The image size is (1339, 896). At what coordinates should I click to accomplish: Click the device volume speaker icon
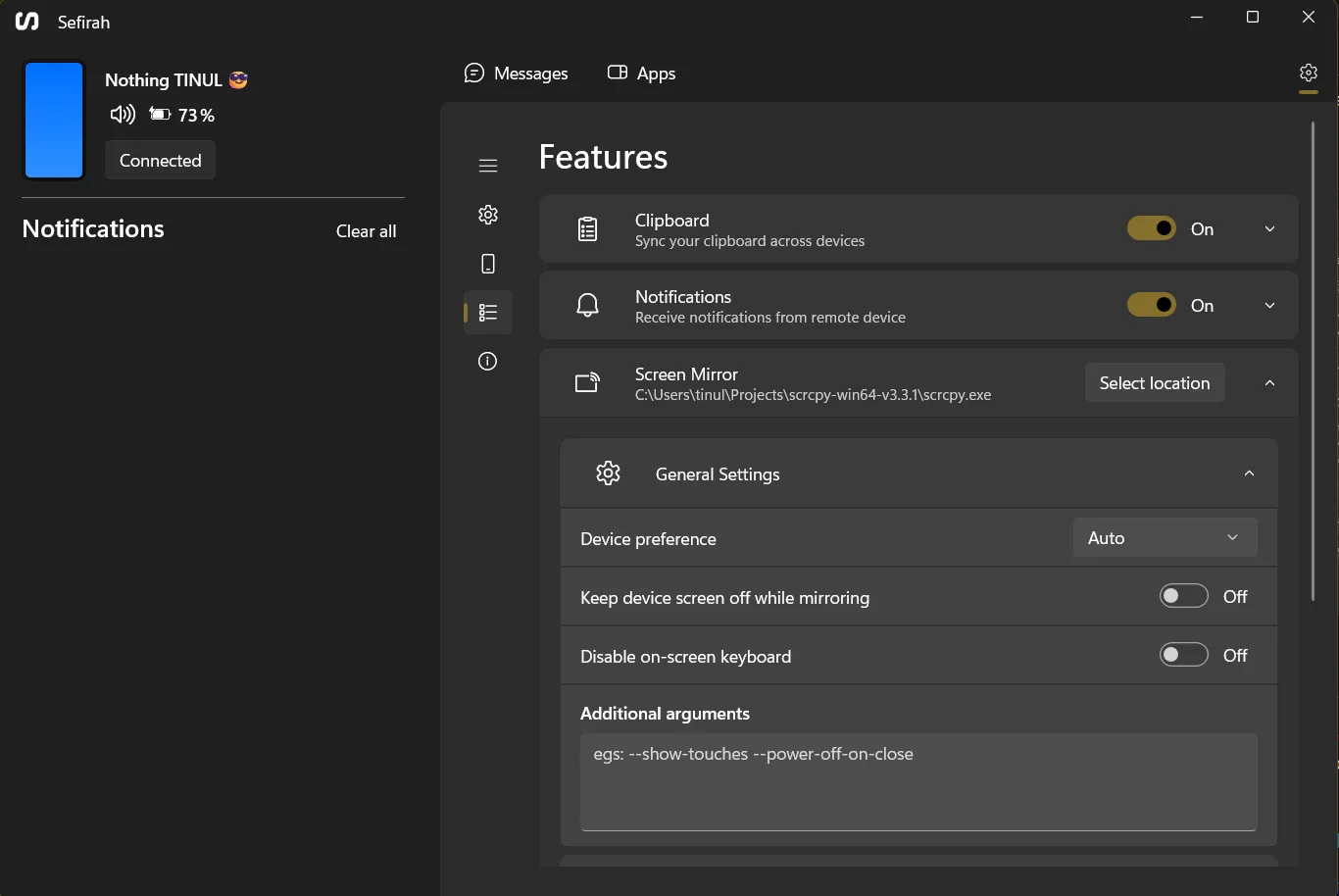[x=123, y=115]
